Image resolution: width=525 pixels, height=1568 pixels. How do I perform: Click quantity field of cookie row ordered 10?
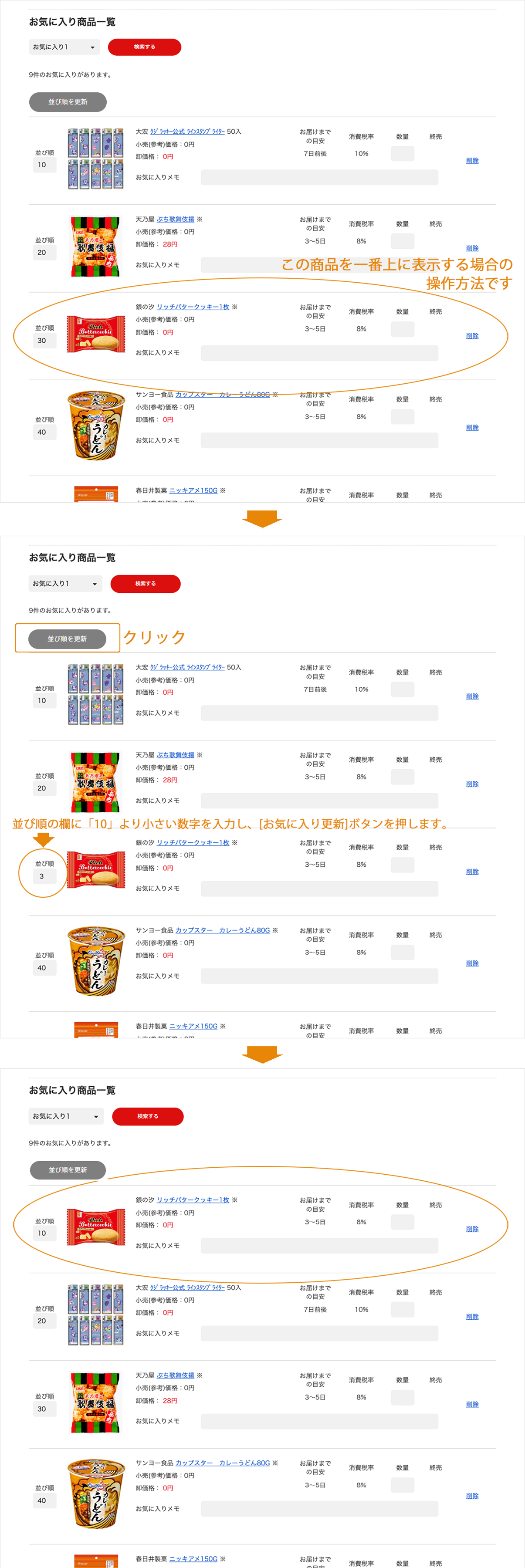(402, 1222)
